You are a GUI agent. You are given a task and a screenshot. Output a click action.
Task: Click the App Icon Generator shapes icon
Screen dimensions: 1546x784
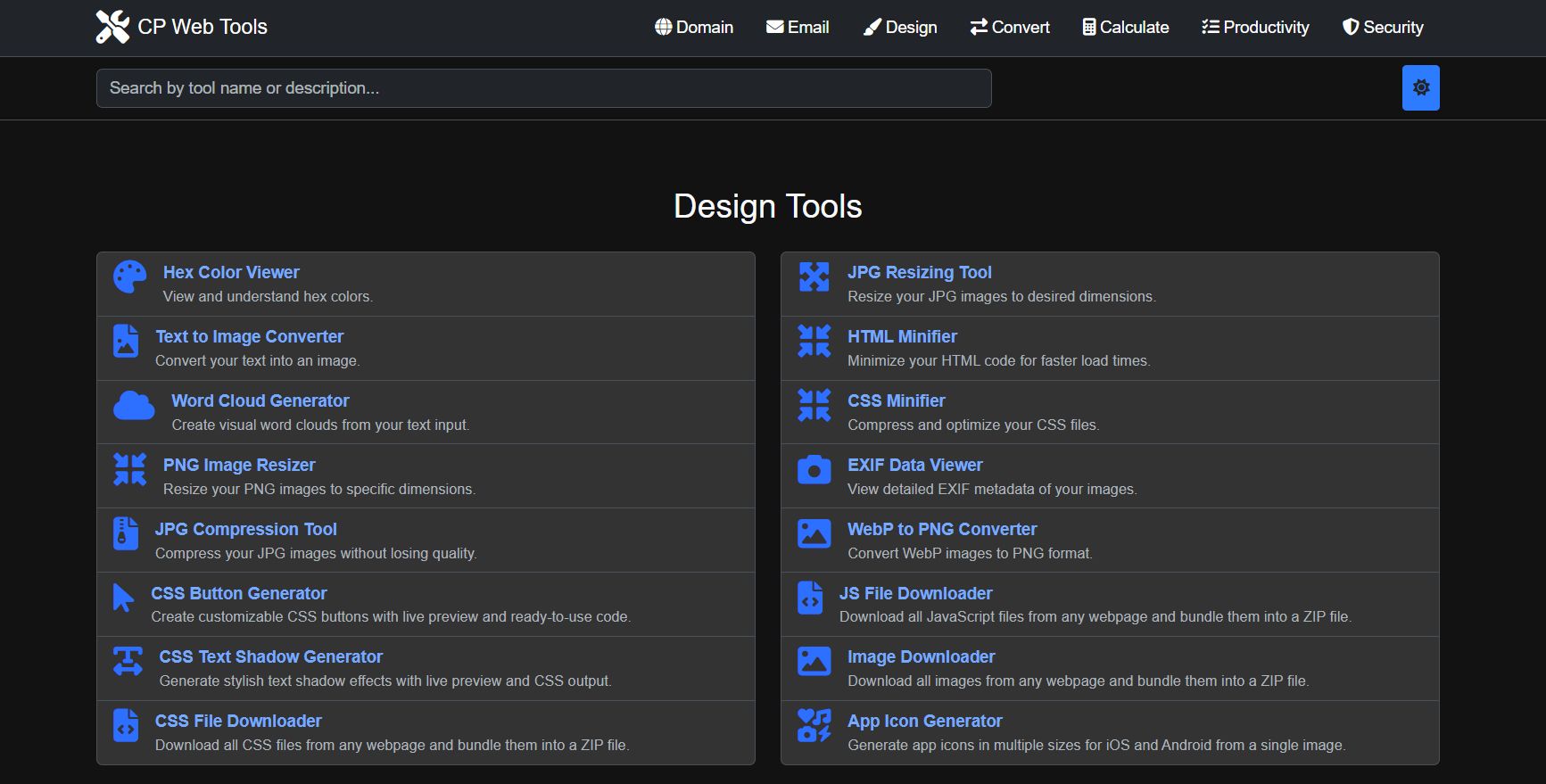(814, 726)
